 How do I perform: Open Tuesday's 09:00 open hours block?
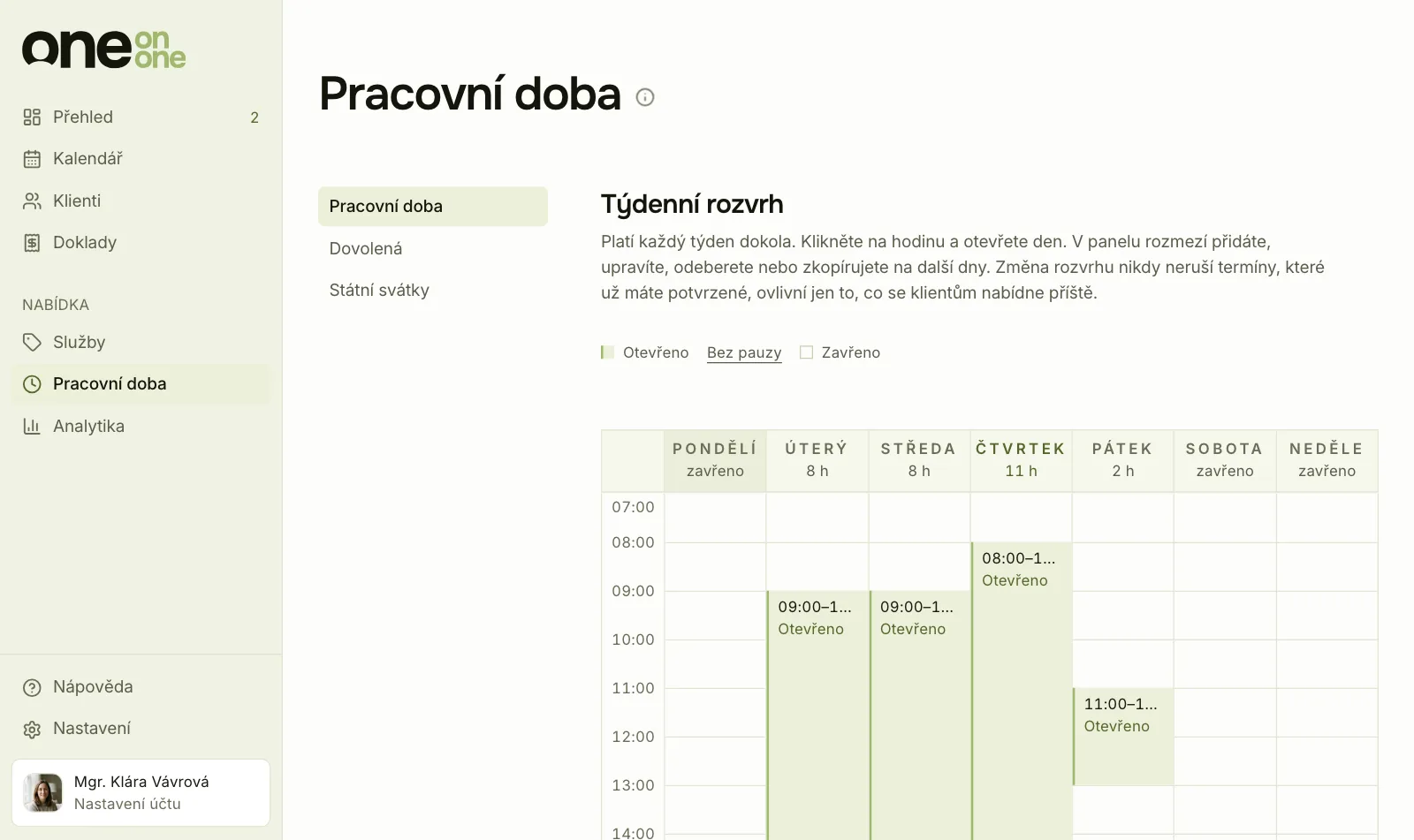[817, 715]
